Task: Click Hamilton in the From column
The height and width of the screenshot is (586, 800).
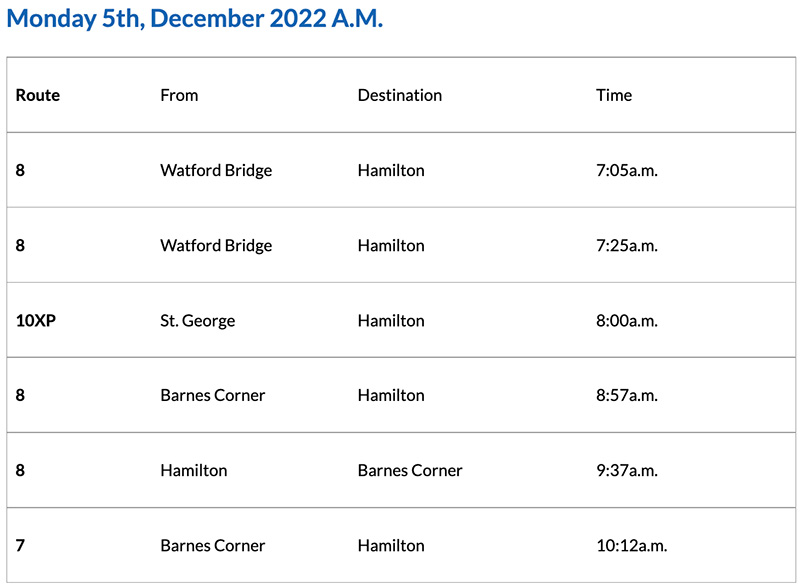Action: point(194,470)
